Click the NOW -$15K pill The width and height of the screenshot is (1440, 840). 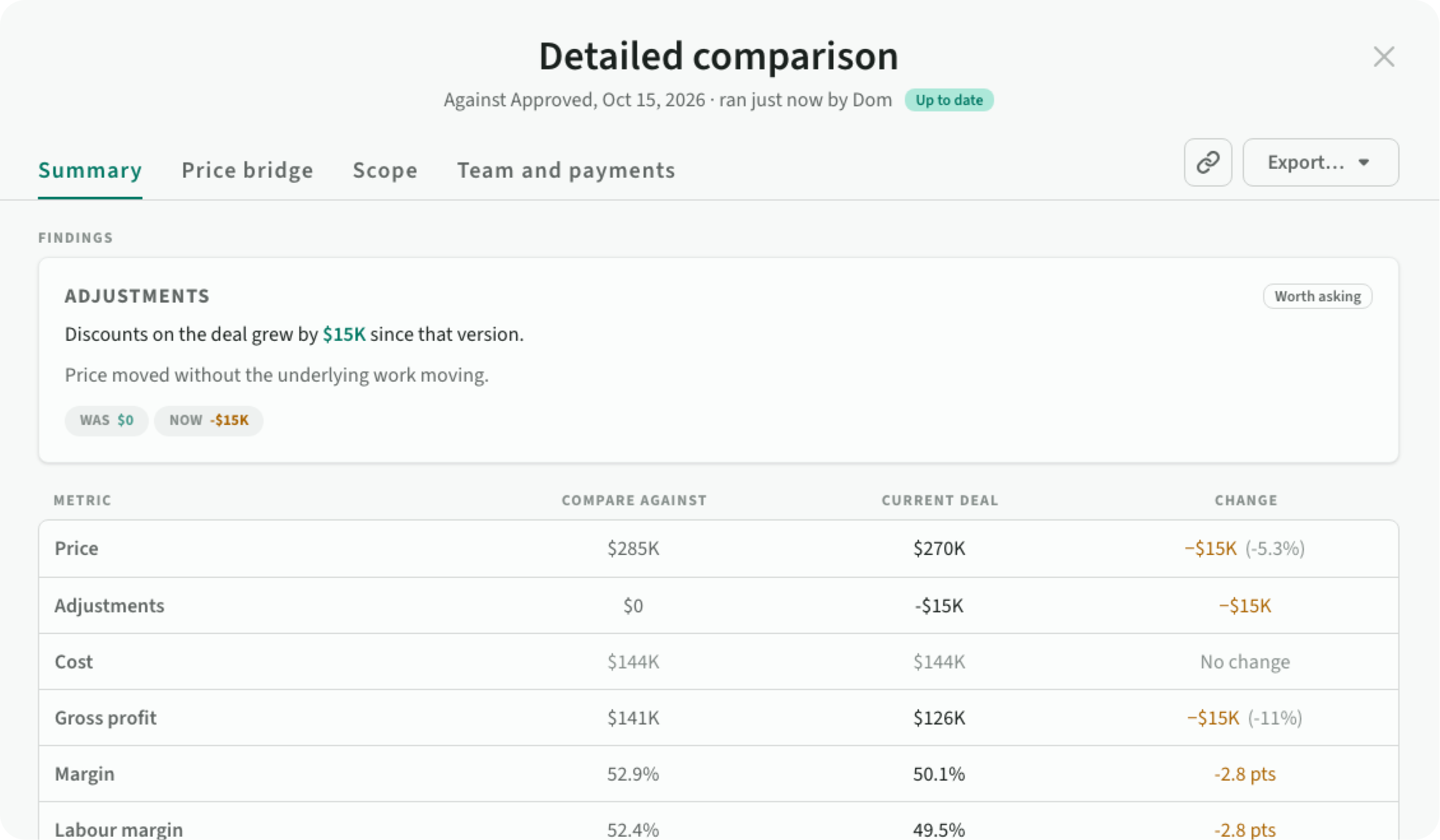(208, 421)
